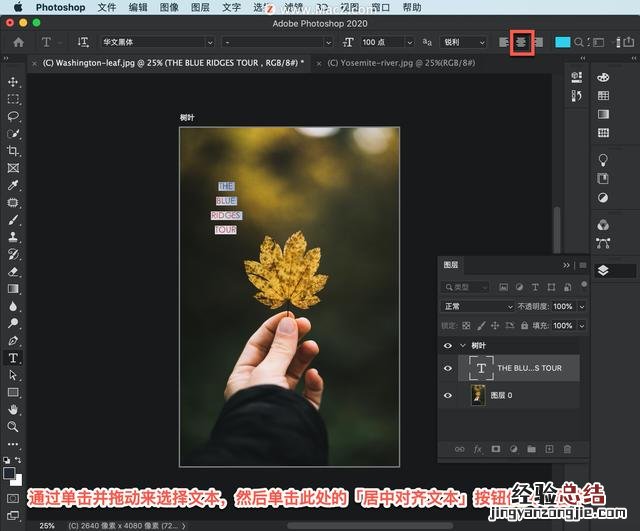Image resolution: width=640 pixels, height=531 pixels.
Task: Click the center align text button
Action: tap(521, 42)
